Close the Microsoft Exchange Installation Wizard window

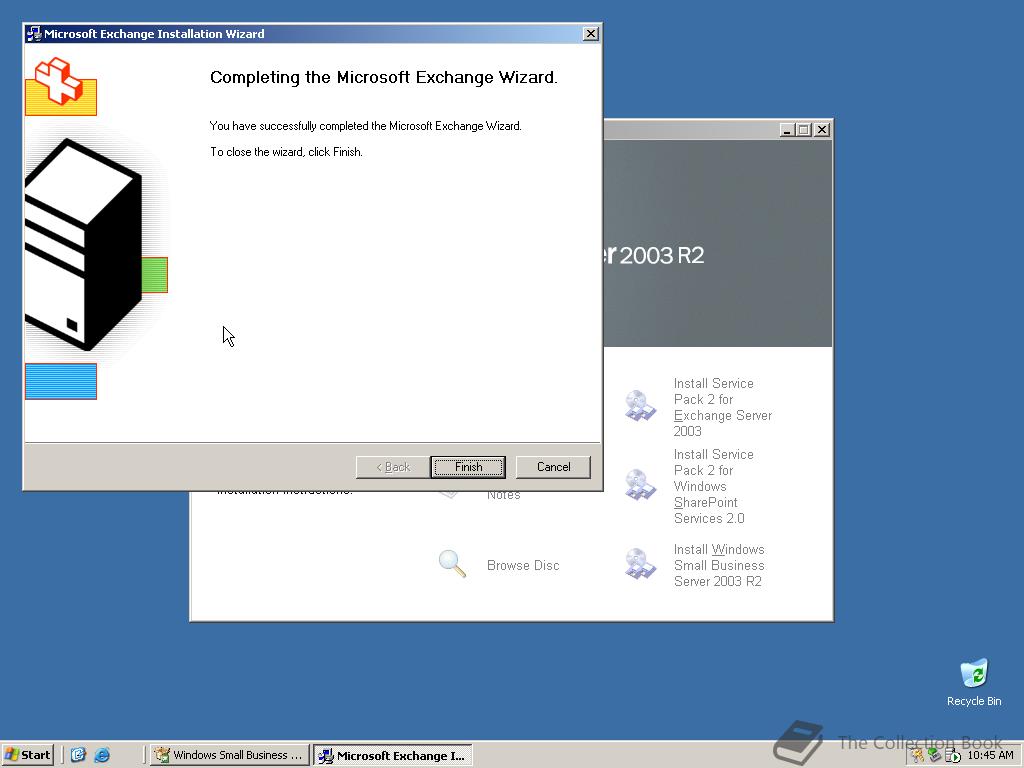tap(590, 34)
